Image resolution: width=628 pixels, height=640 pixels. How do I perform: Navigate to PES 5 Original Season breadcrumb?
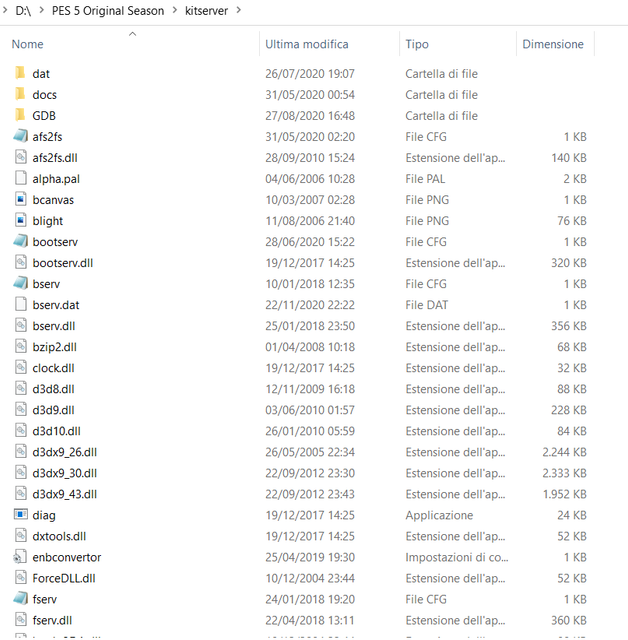(x=106, y=11)
